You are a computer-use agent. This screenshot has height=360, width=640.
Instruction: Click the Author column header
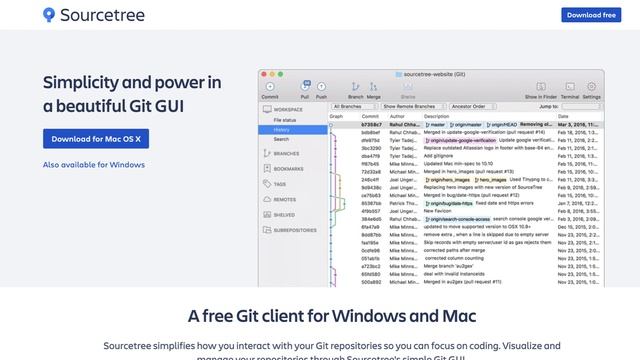pyautogui.click(x=397, y=116)
